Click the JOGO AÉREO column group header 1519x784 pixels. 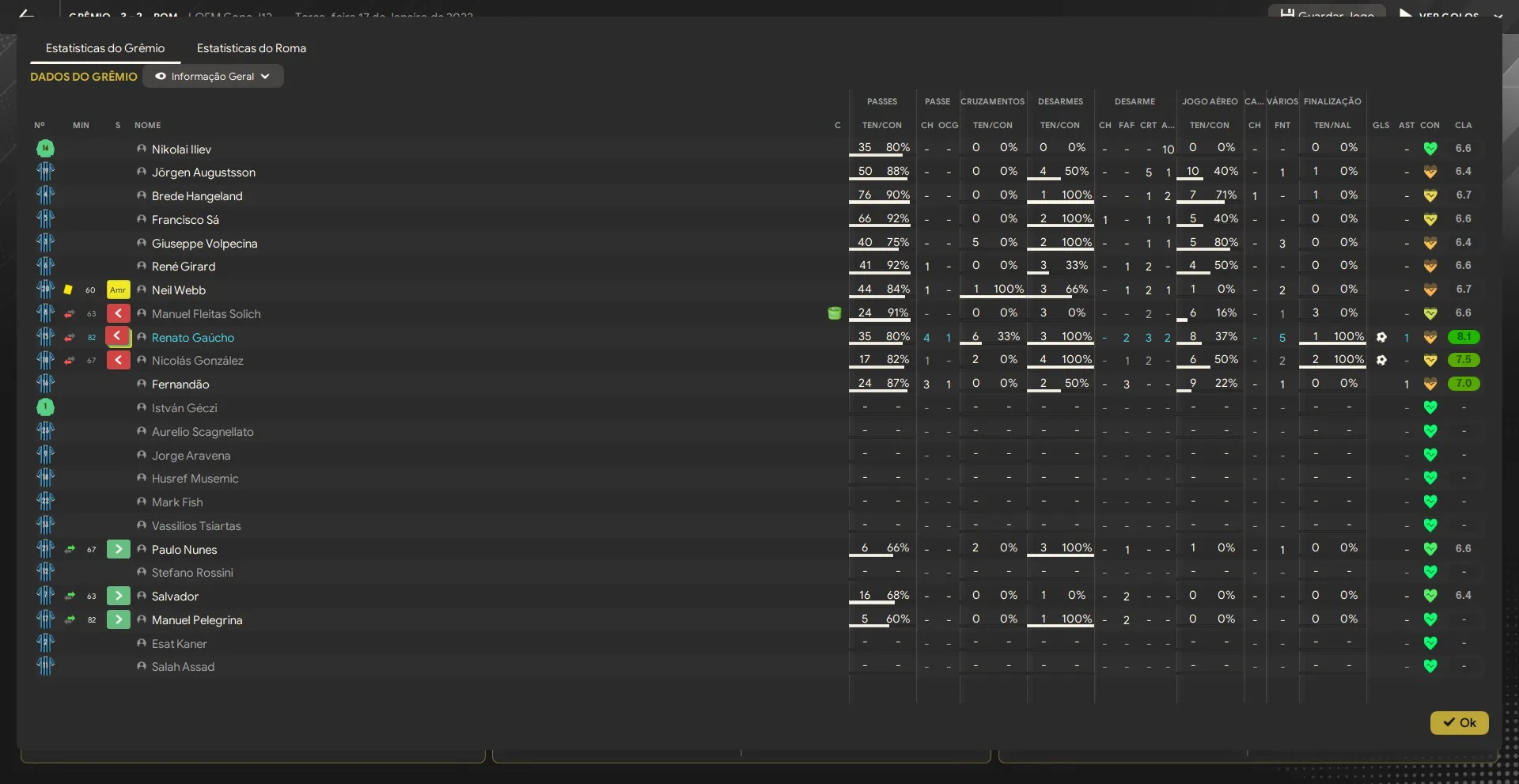coord(1210,101)
